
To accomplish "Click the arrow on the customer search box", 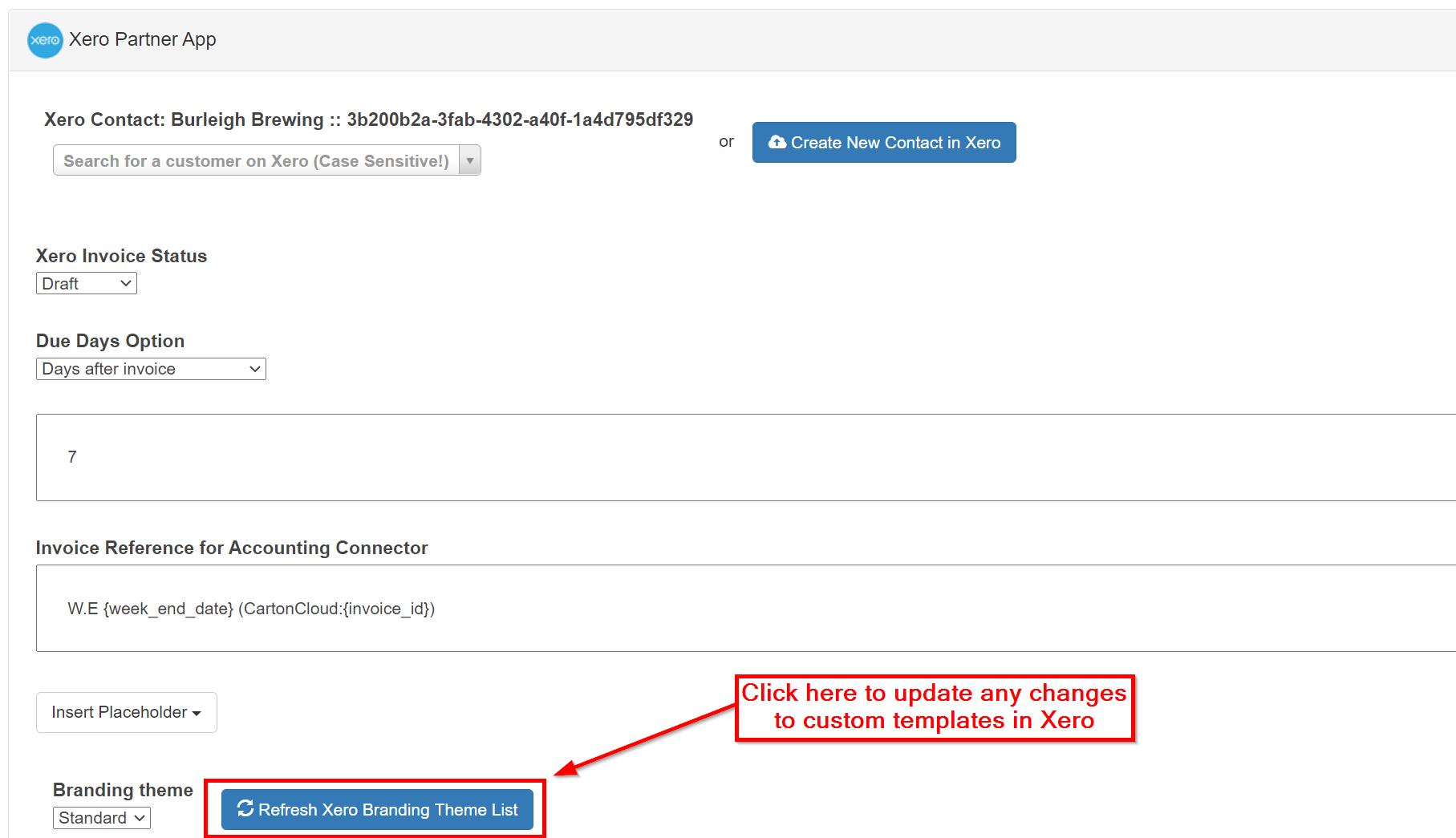I will (x=470, y=160).
